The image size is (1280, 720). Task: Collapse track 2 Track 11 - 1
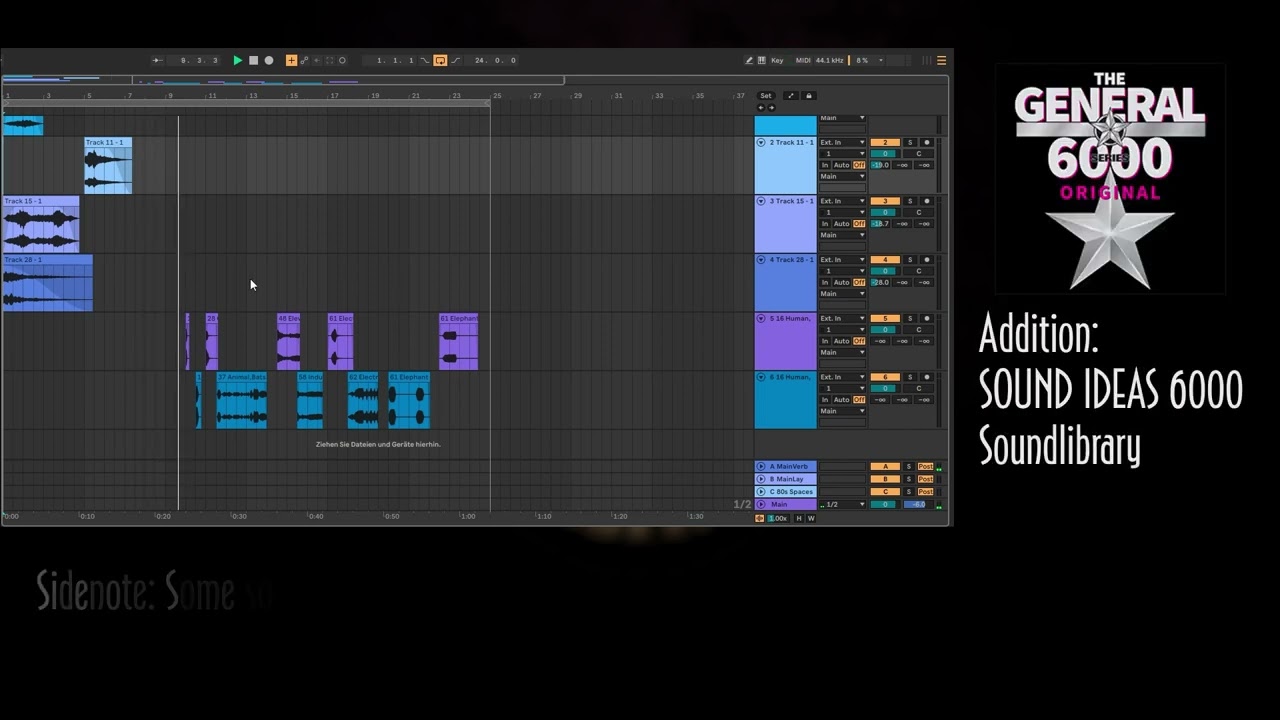coord(761,143)
